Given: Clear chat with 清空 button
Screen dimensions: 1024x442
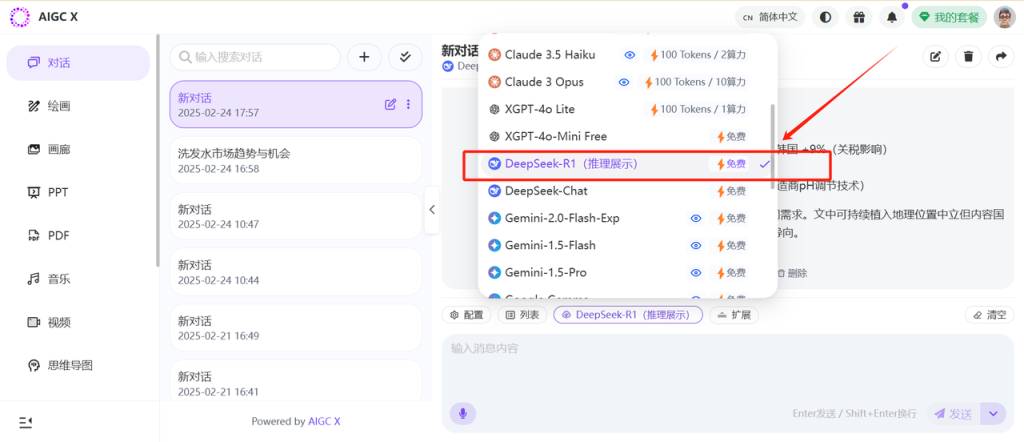Looking at the screenshot, I should tap(990, 315).
